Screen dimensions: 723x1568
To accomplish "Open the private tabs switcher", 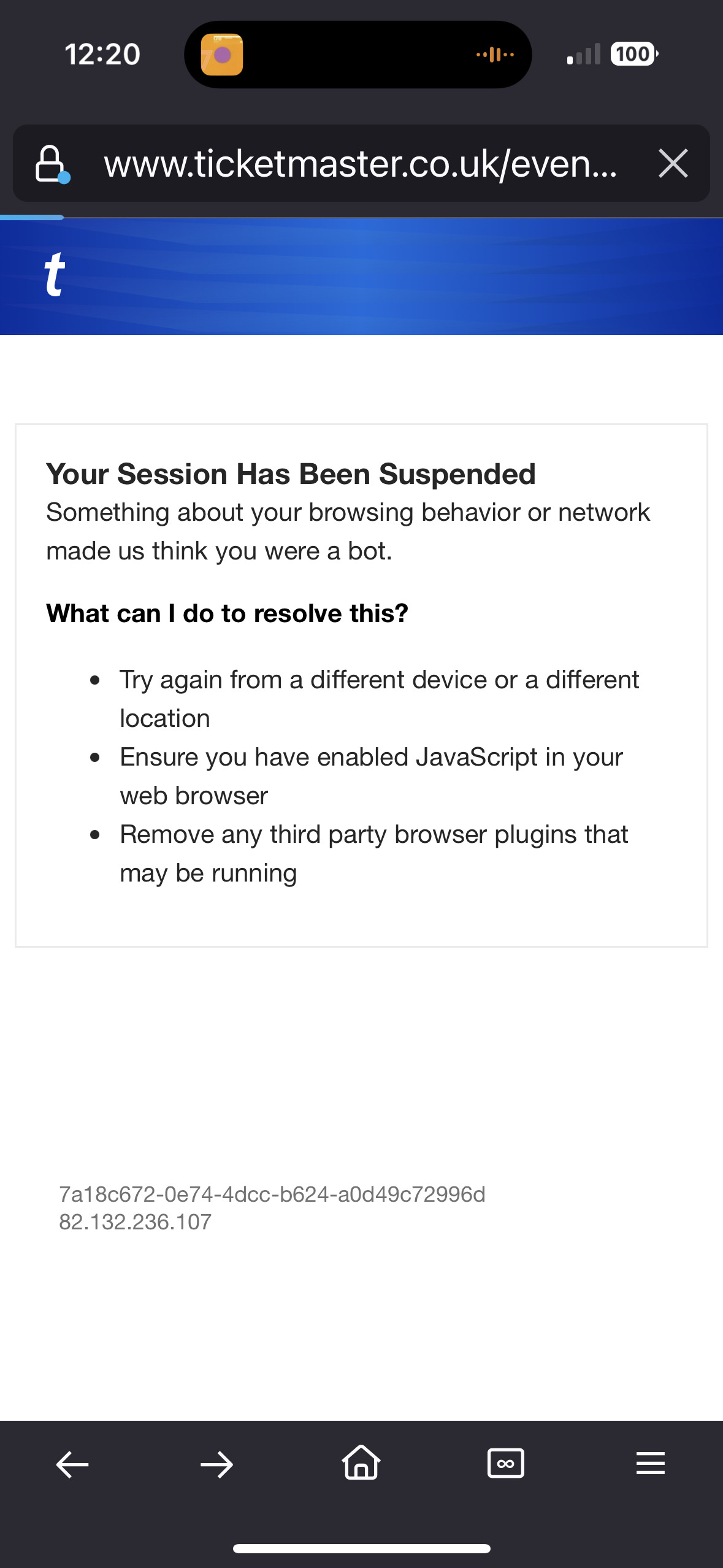I will tap(505, 1464).
